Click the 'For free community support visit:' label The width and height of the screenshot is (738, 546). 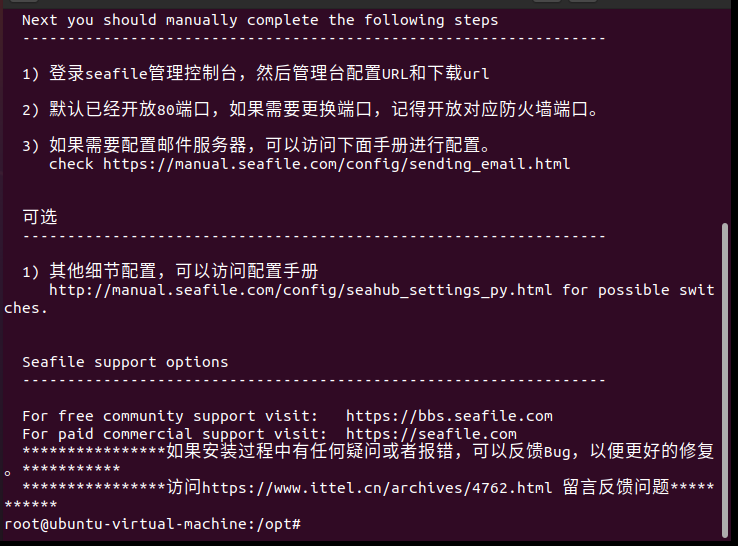point(170,416)
